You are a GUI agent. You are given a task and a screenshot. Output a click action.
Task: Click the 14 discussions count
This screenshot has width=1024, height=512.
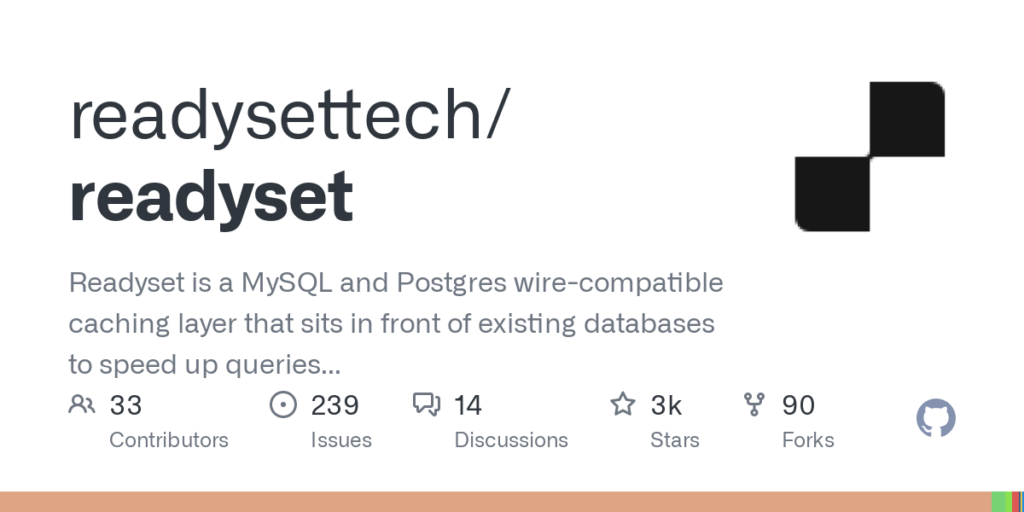click(x=468, y=405)
